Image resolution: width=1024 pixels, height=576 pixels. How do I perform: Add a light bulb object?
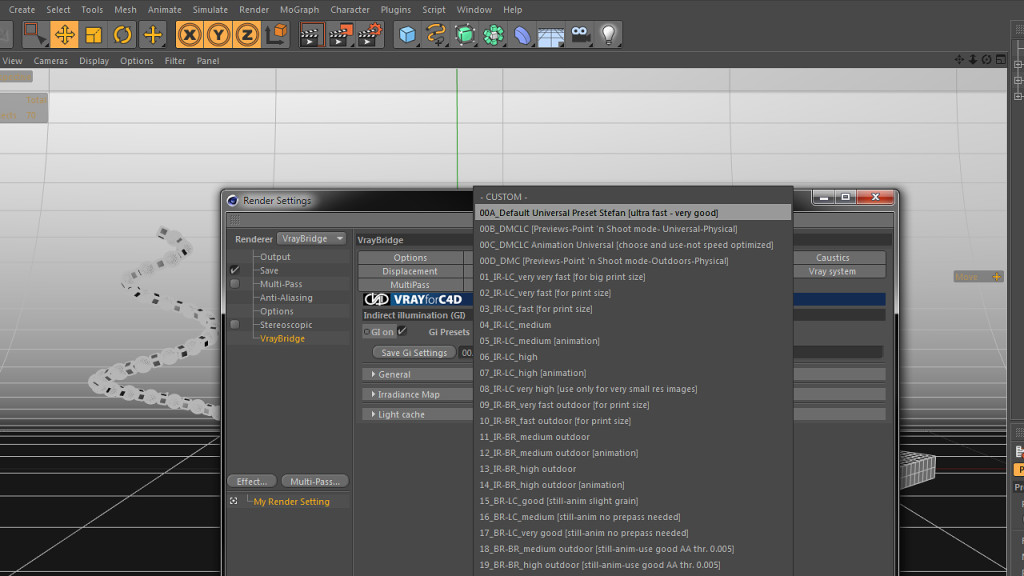pyautogui.click(x=609, y=35)
